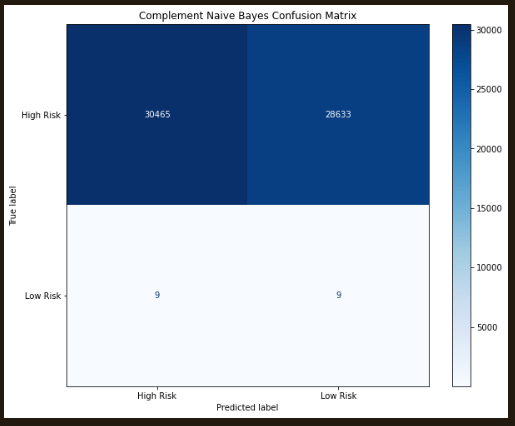
Task: Click the colorbar tick label 10000
Action: (489, 268)
